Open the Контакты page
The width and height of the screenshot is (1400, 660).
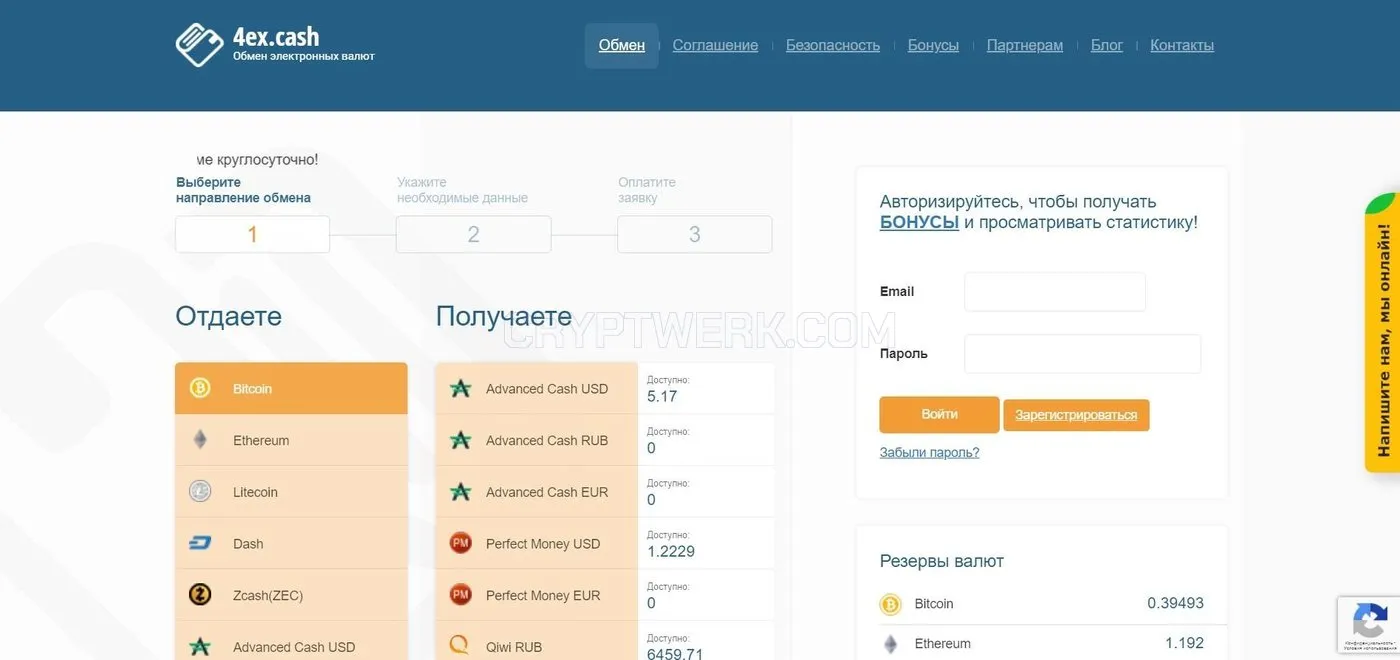(1182, 45)
